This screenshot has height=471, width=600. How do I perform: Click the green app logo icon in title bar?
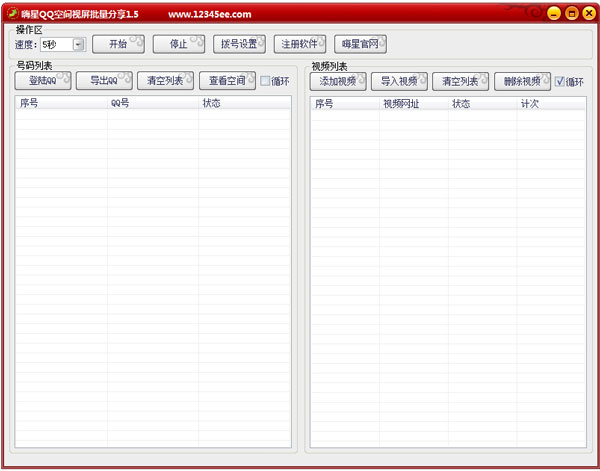pos(13,14)
